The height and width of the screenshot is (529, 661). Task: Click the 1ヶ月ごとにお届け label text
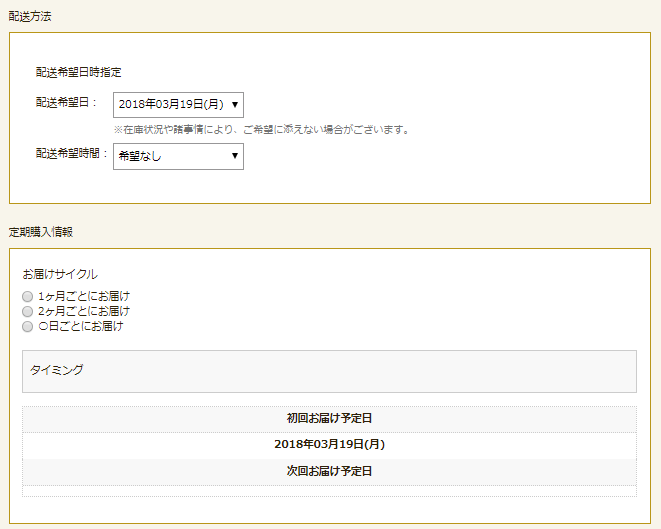pos(83,296)
